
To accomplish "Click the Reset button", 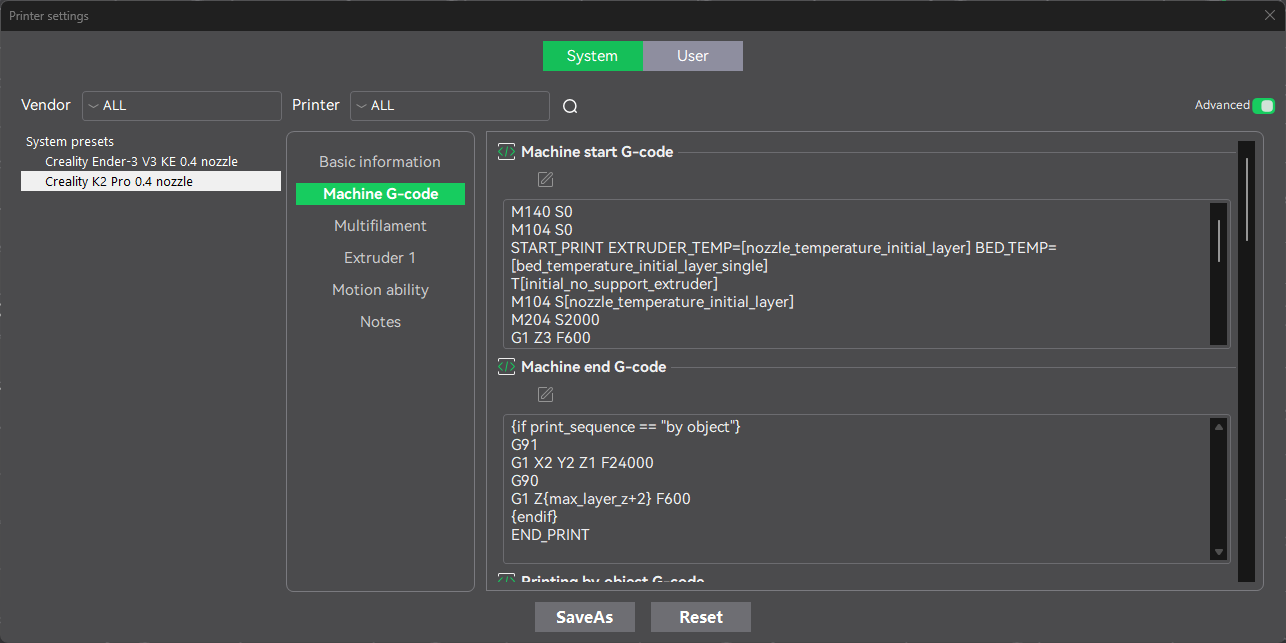I will 700,617.
